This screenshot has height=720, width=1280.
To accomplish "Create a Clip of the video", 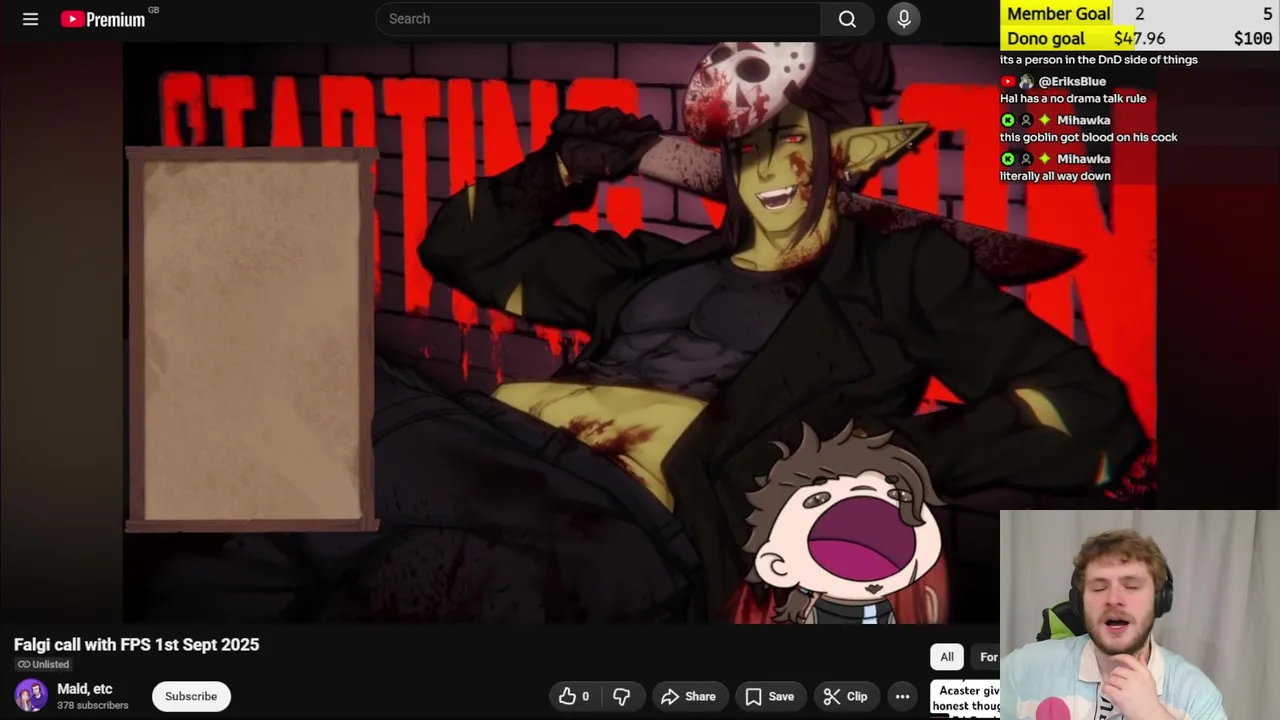I will click(845, 696).
